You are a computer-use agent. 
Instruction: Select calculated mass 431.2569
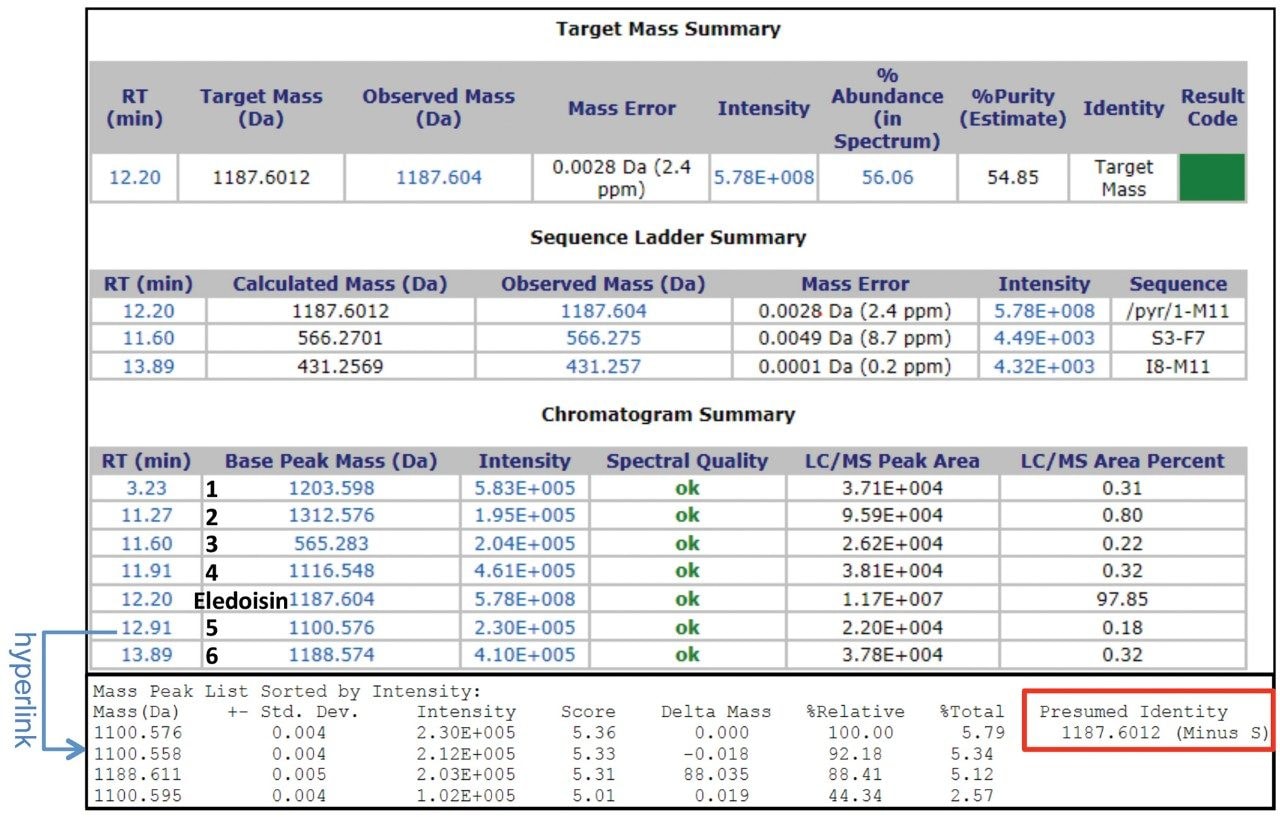339,366
